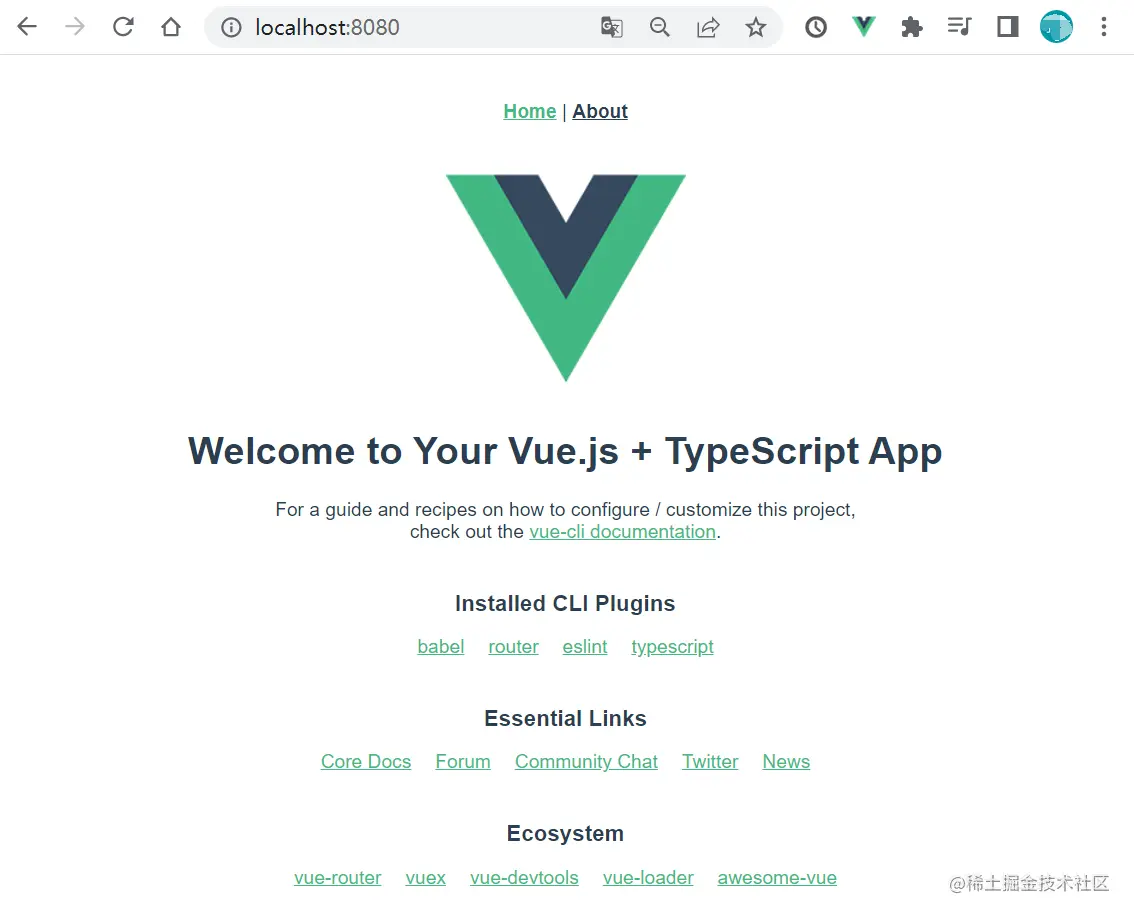Click the Essential Links heading
This screenshot has width=1134, height=918.
565,718
